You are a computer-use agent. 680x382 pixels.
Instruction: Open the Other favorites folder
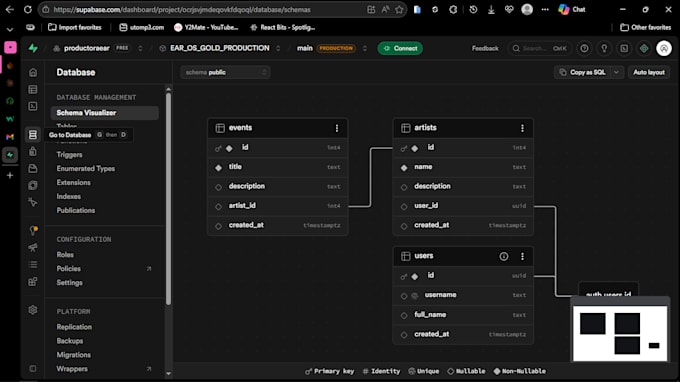point(646,27)
